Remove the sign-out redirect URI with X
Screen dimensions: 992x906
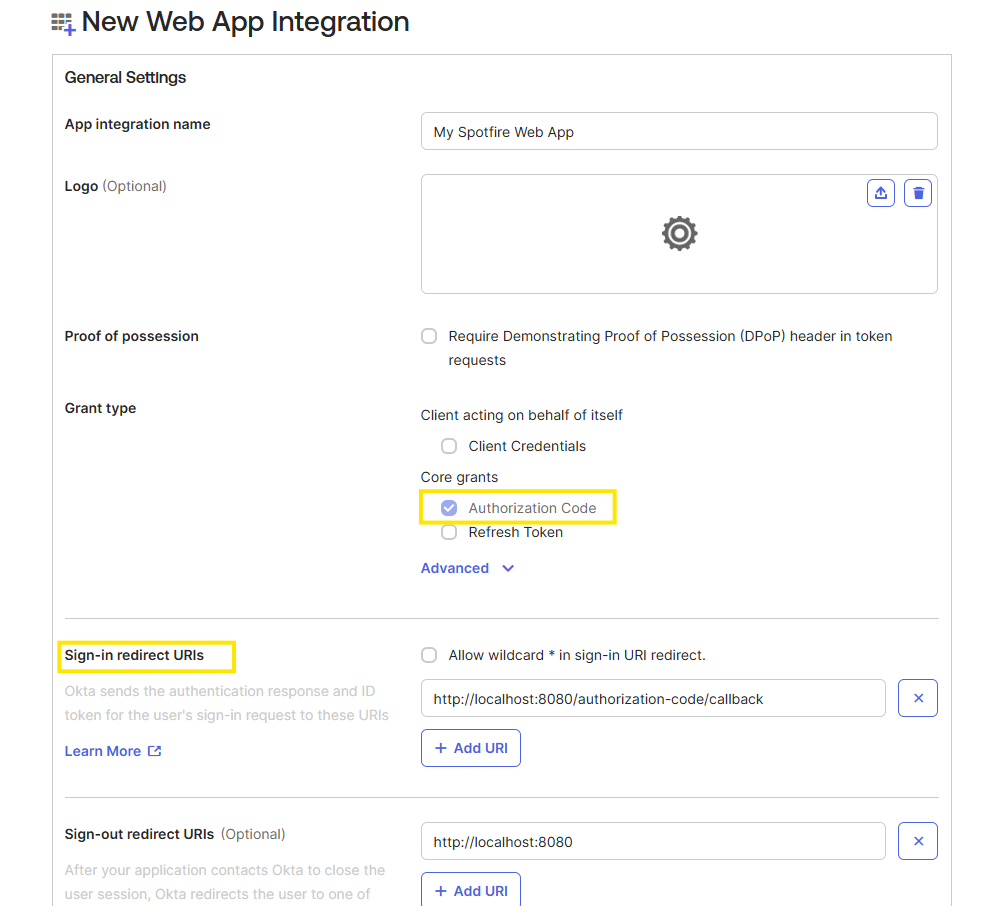tap(917, 841)
